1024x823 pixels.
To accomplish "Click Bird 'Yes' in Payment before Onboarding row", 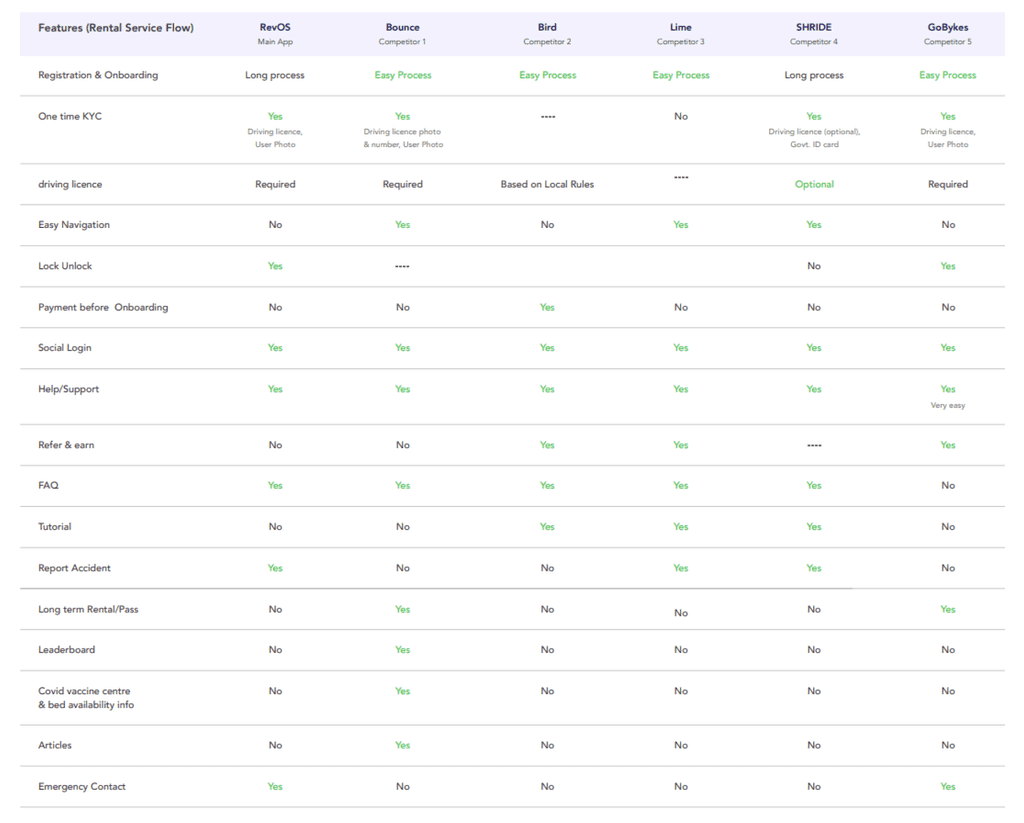I will tap(547, 307).
